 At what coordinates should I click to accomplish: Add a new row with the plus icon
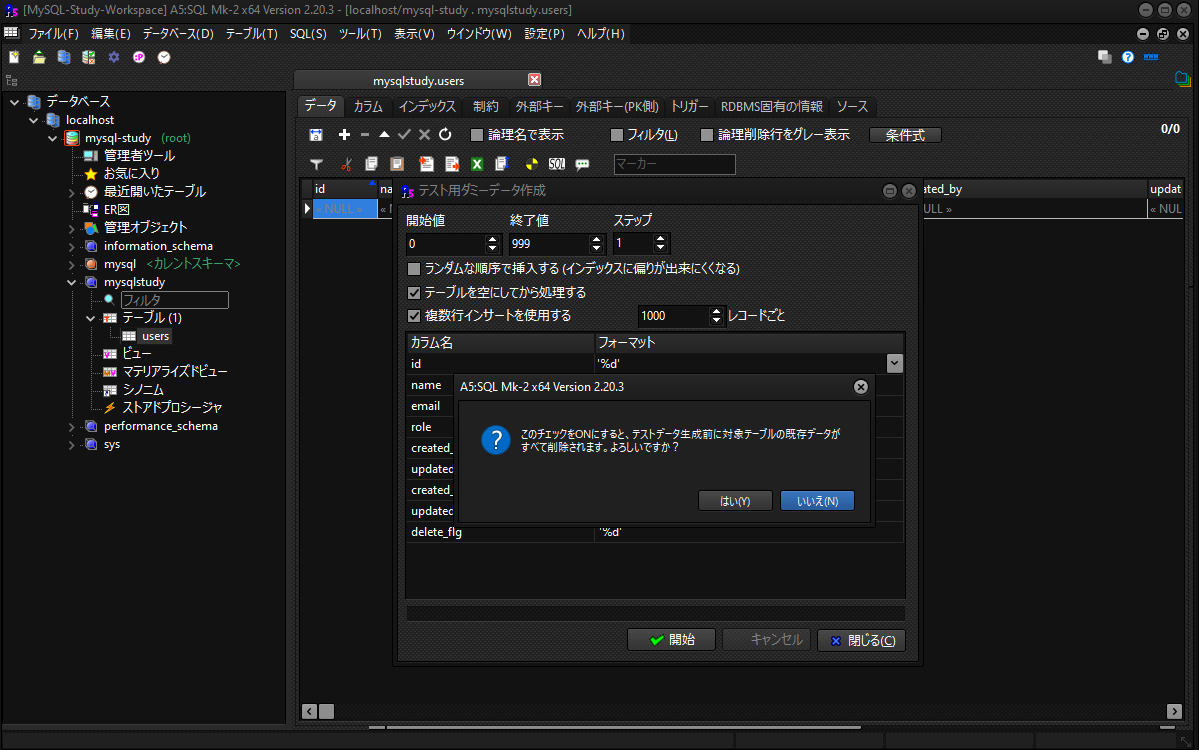tap(344, 135)
